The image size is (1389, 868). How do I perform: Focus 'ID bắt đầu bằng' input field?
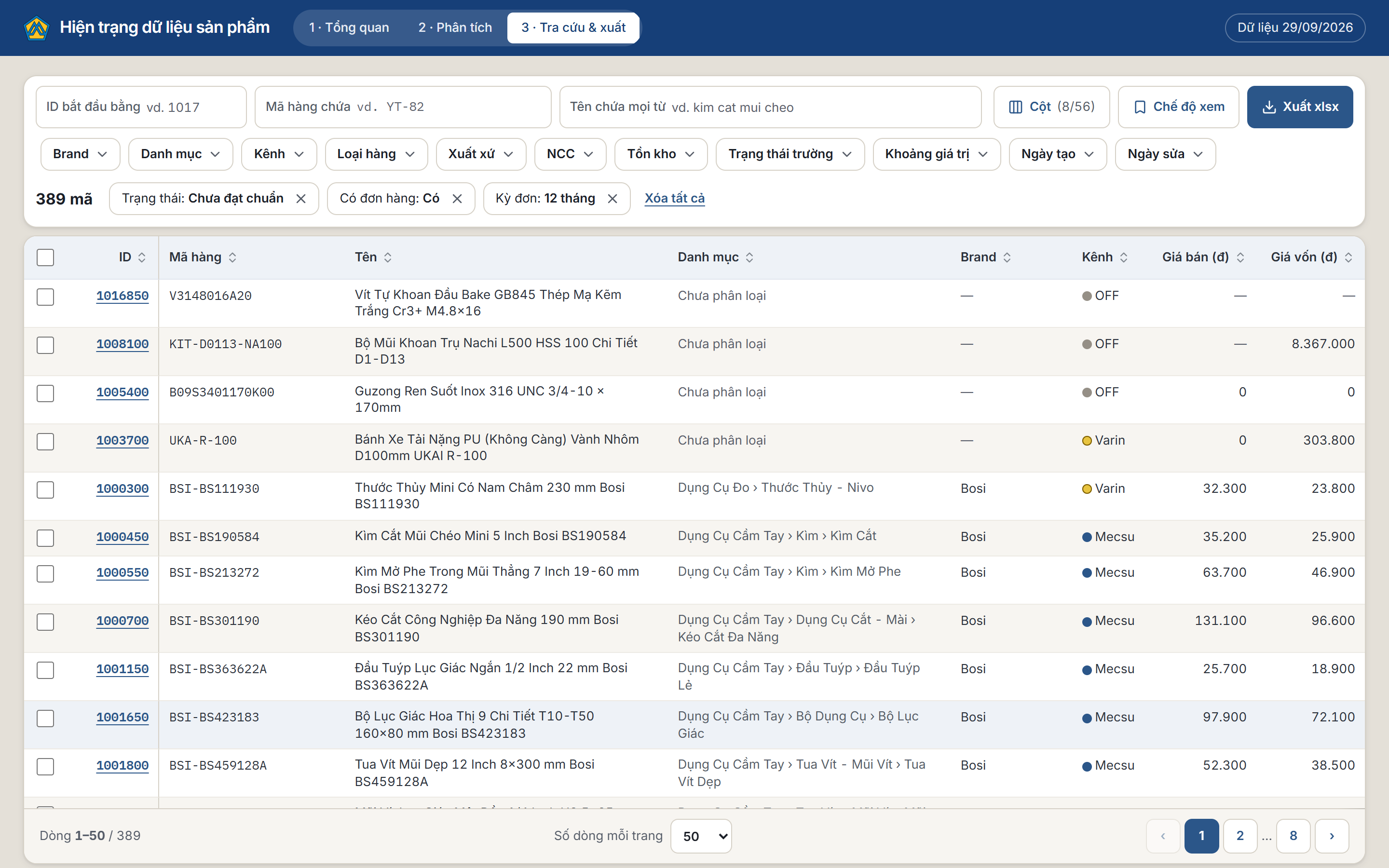click(x=141, y=107)
